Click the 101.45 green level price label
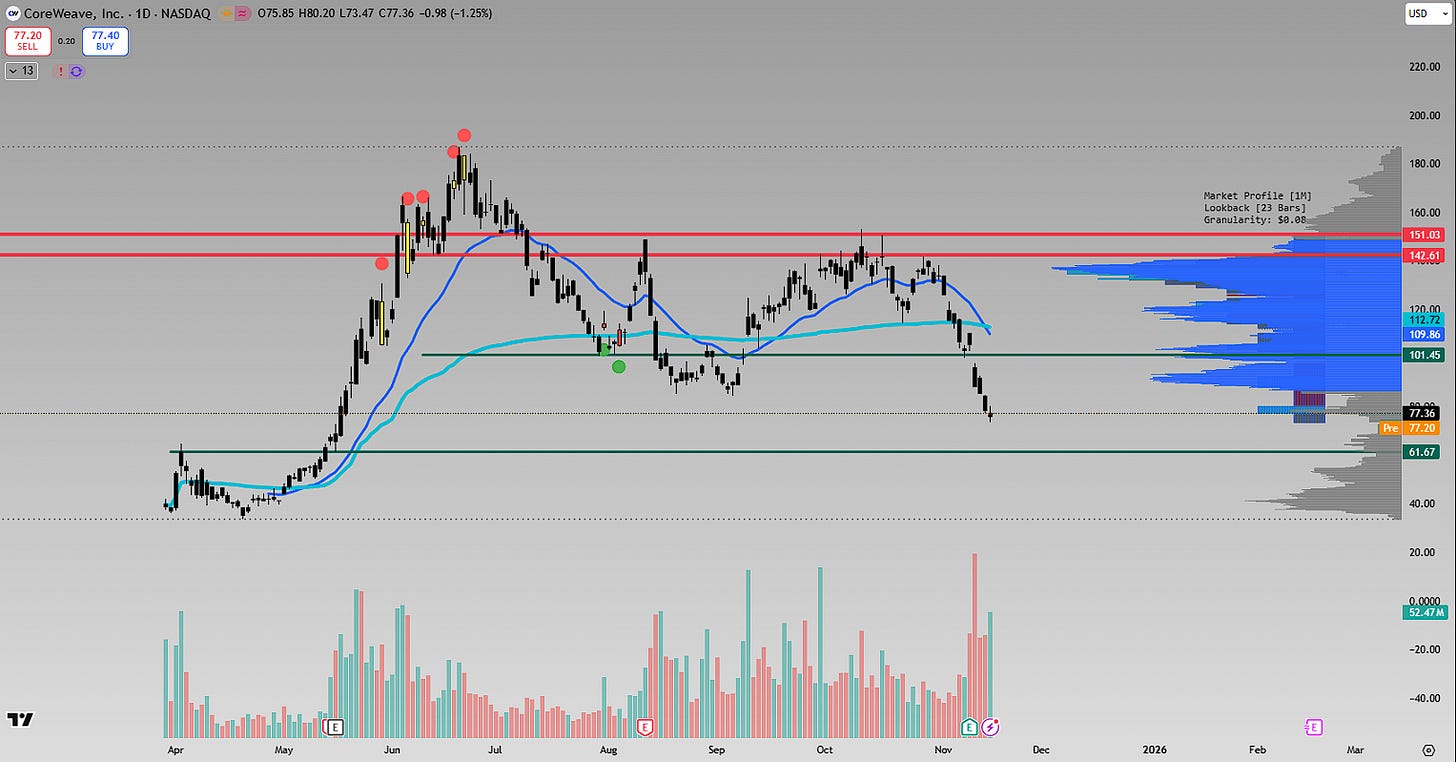 tap(1422, 355)
